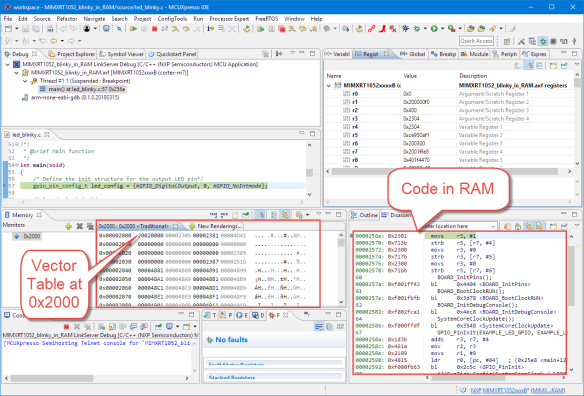Click the black face build icon
584x396 pixels.
coord(87,29)
